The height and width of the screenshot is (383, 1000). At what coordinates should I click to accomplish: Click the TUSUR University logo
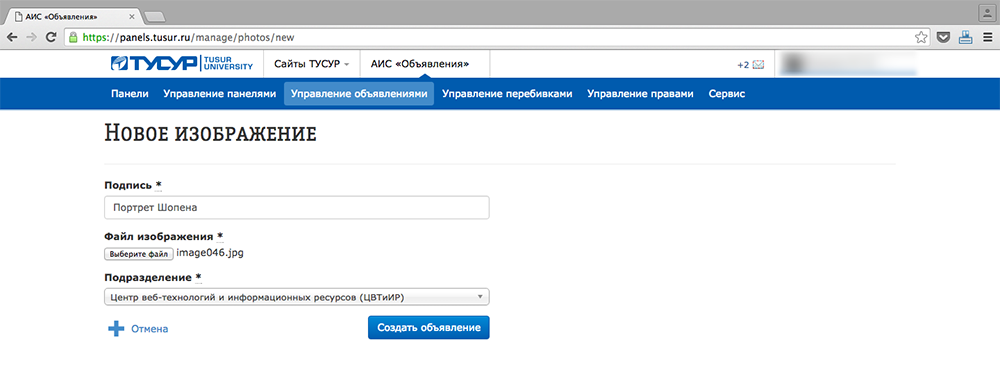[182, 64]
